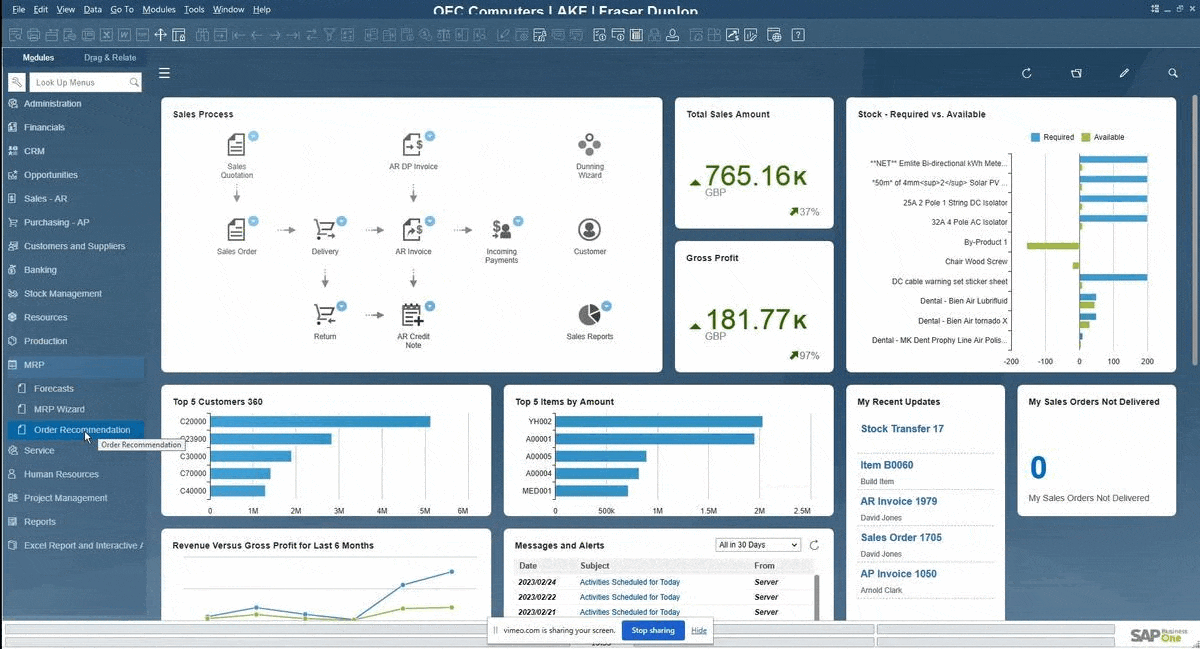Open the AR Credit Note icon
The image size is (1200, 649).
pos(412,315)
